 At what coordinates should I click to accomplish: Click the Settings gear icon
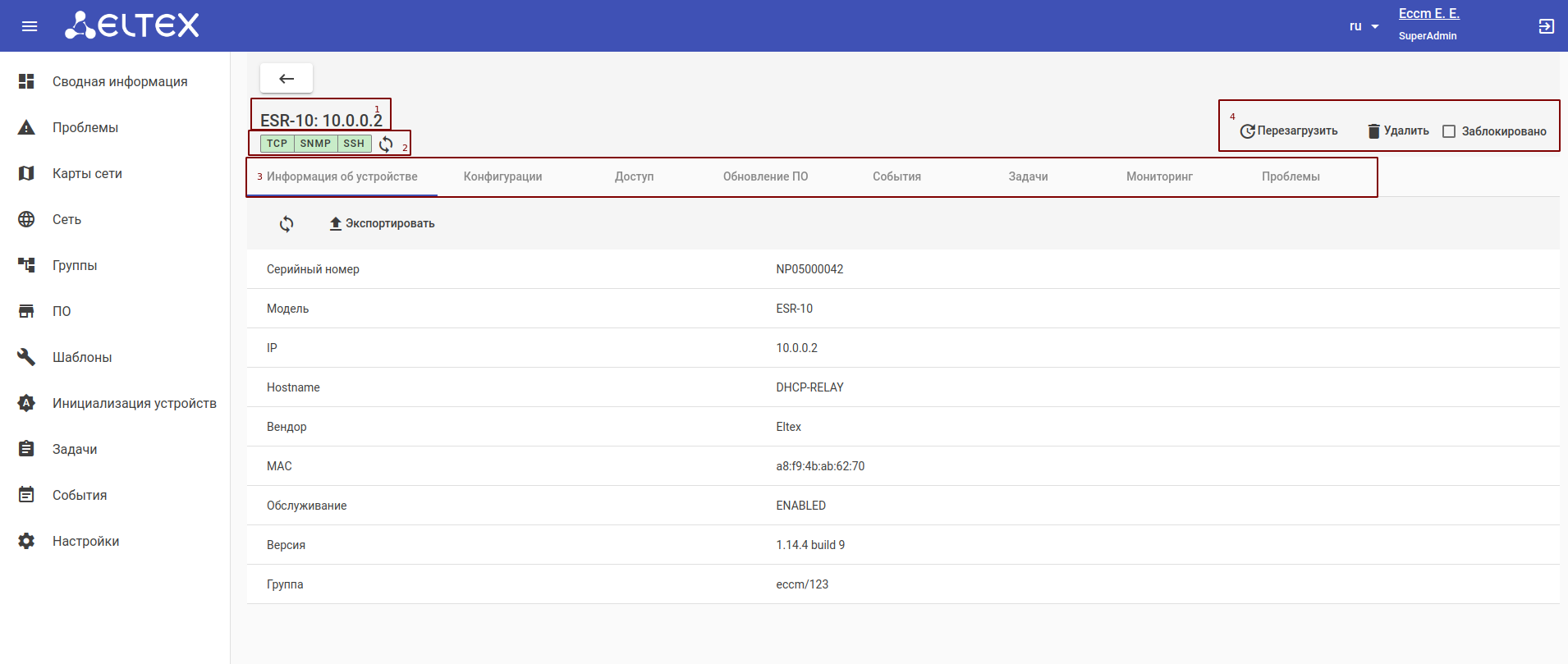(26, 541)
